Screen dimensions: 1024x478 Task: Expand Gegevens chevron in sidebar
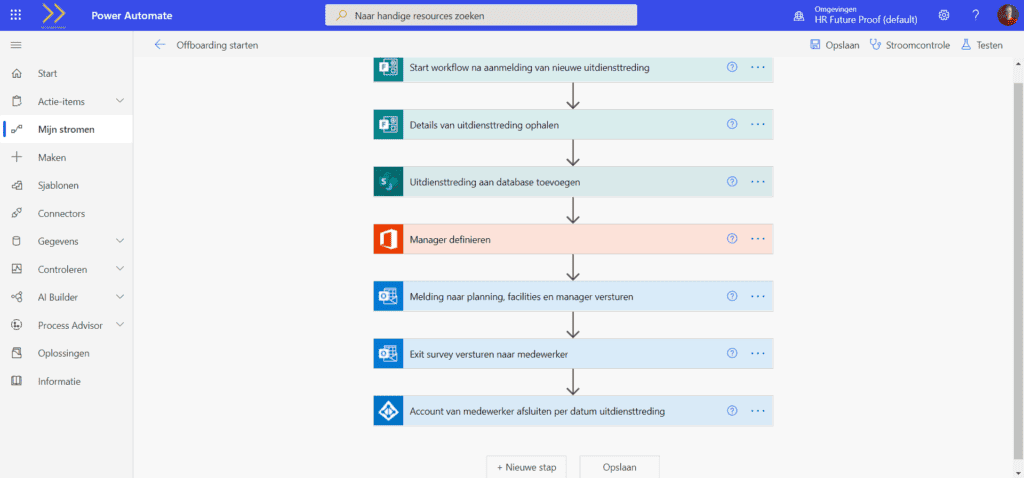coord(120,241)
